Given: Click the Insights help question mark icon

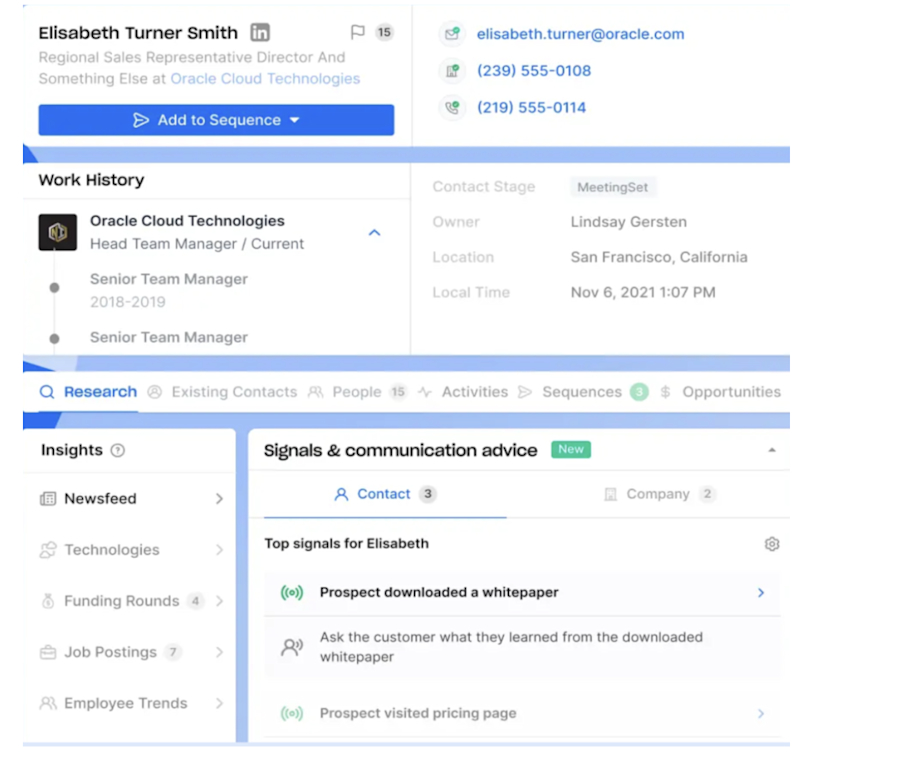Looking at the screenshot, I should point(118,450).
